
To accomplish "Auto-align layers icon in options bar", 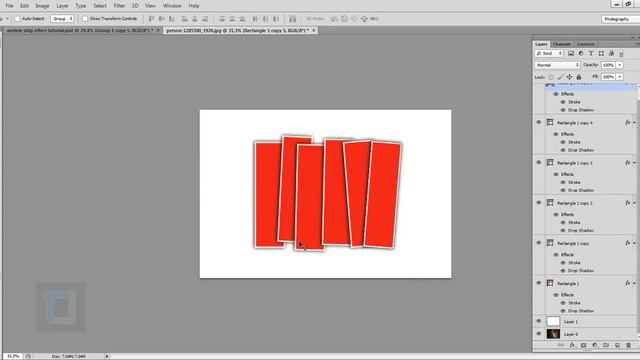I will click(x=293, y=19).
